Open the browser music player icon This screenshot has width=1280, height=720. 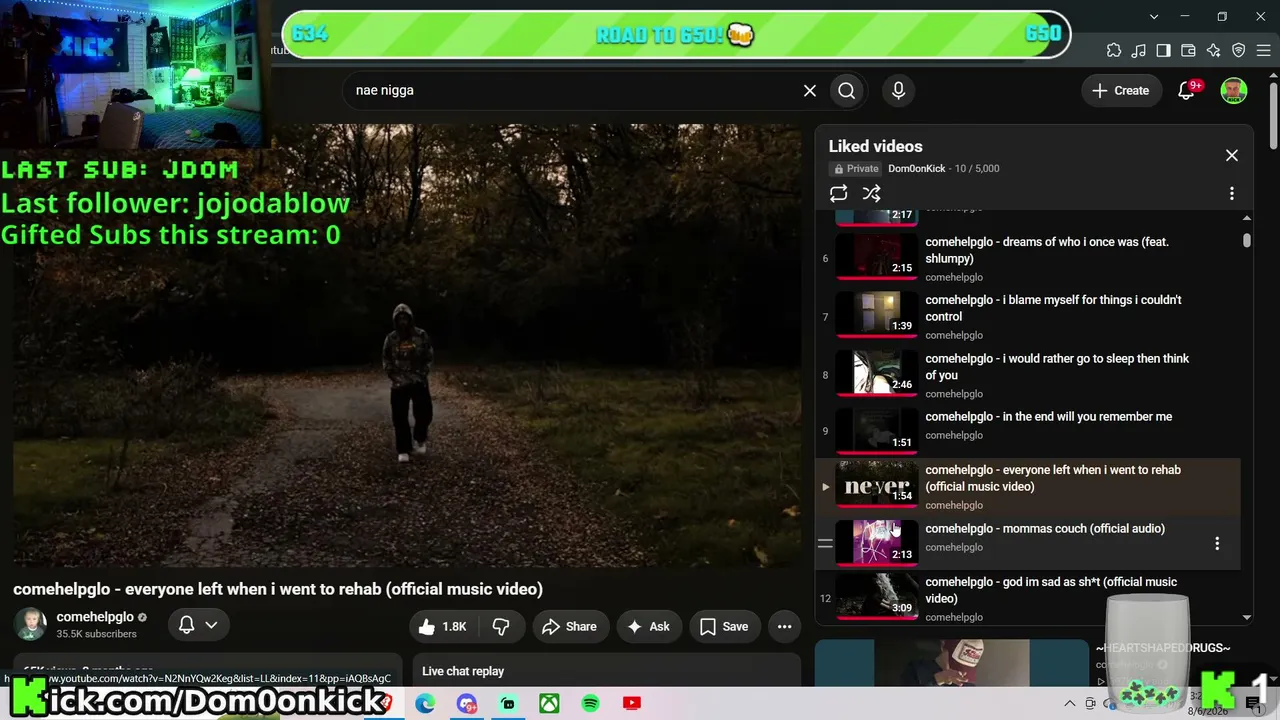point(1139,51)
